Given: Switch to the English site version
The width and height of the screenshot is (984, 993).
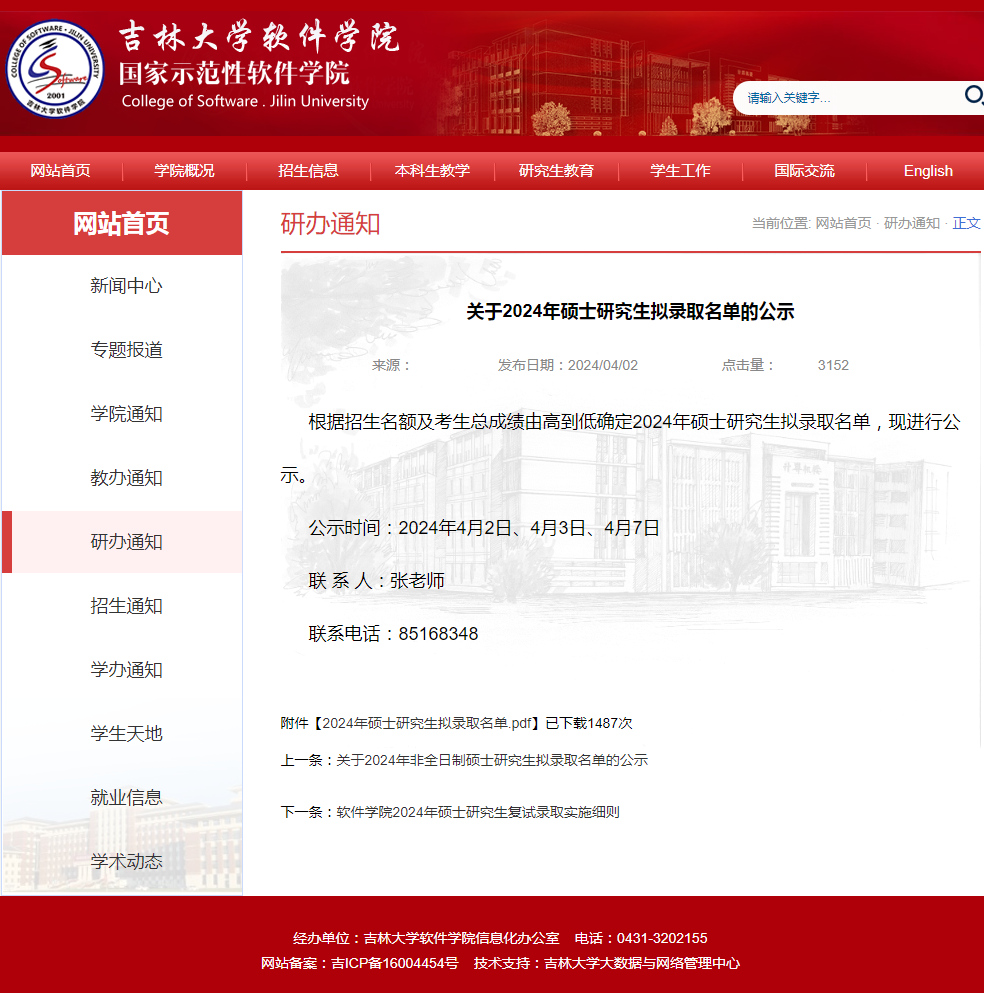Looking at the screenshot, I should 927,171.
